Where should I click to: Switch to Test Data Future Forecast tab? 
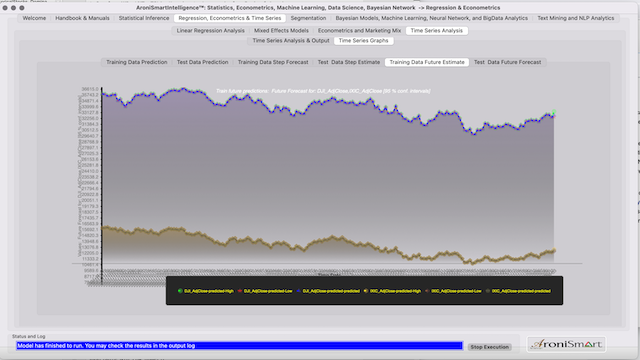click(x=507, y=62)
